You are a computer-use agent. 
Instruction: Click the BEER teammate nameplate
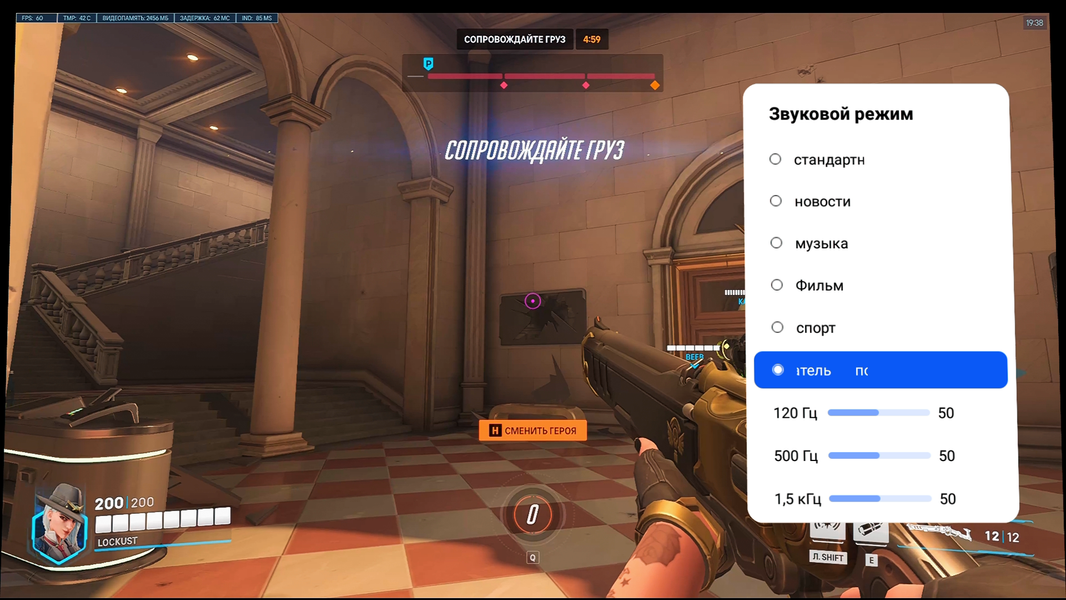pos(694,356)
